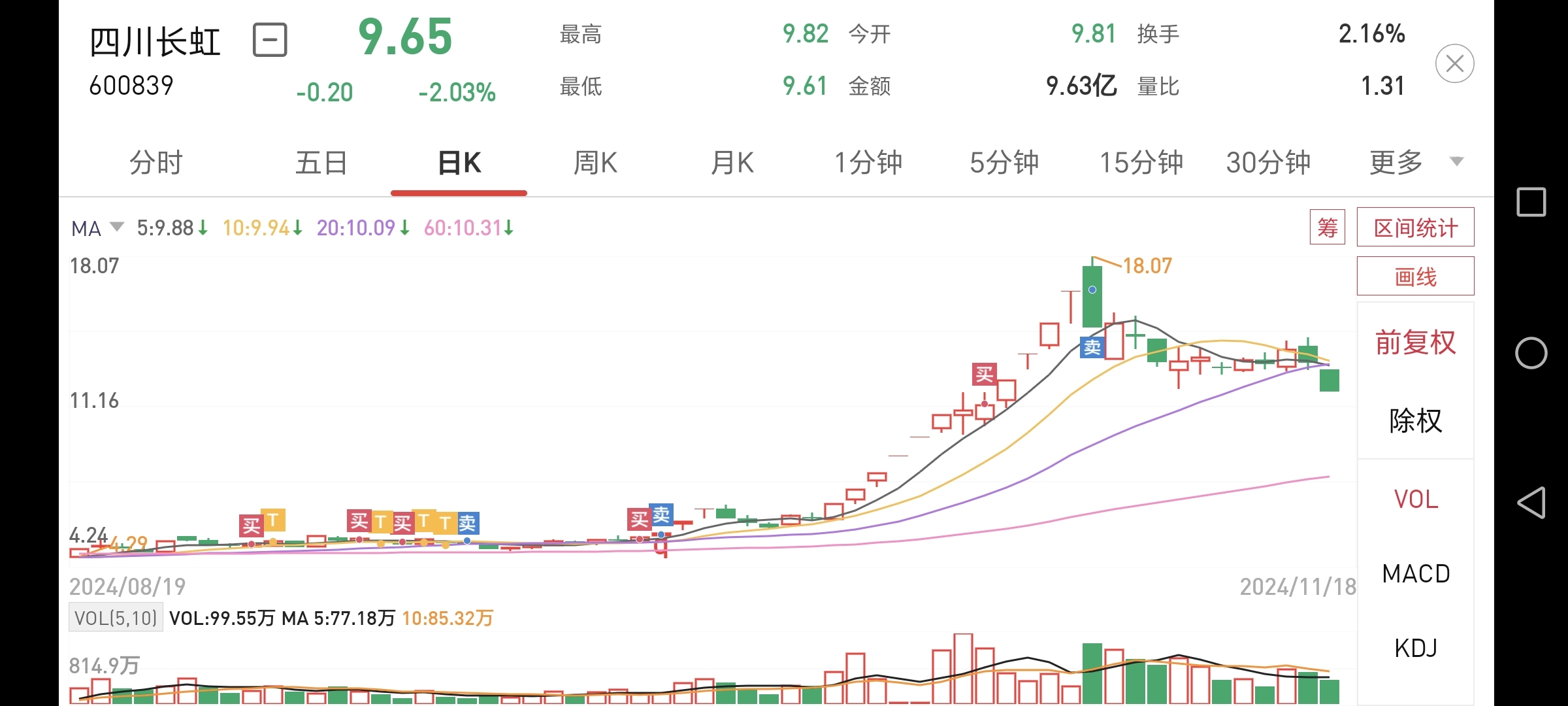
Task: Click the blue 卖 marker below the peak candle
Action: tap(1092, 347)
